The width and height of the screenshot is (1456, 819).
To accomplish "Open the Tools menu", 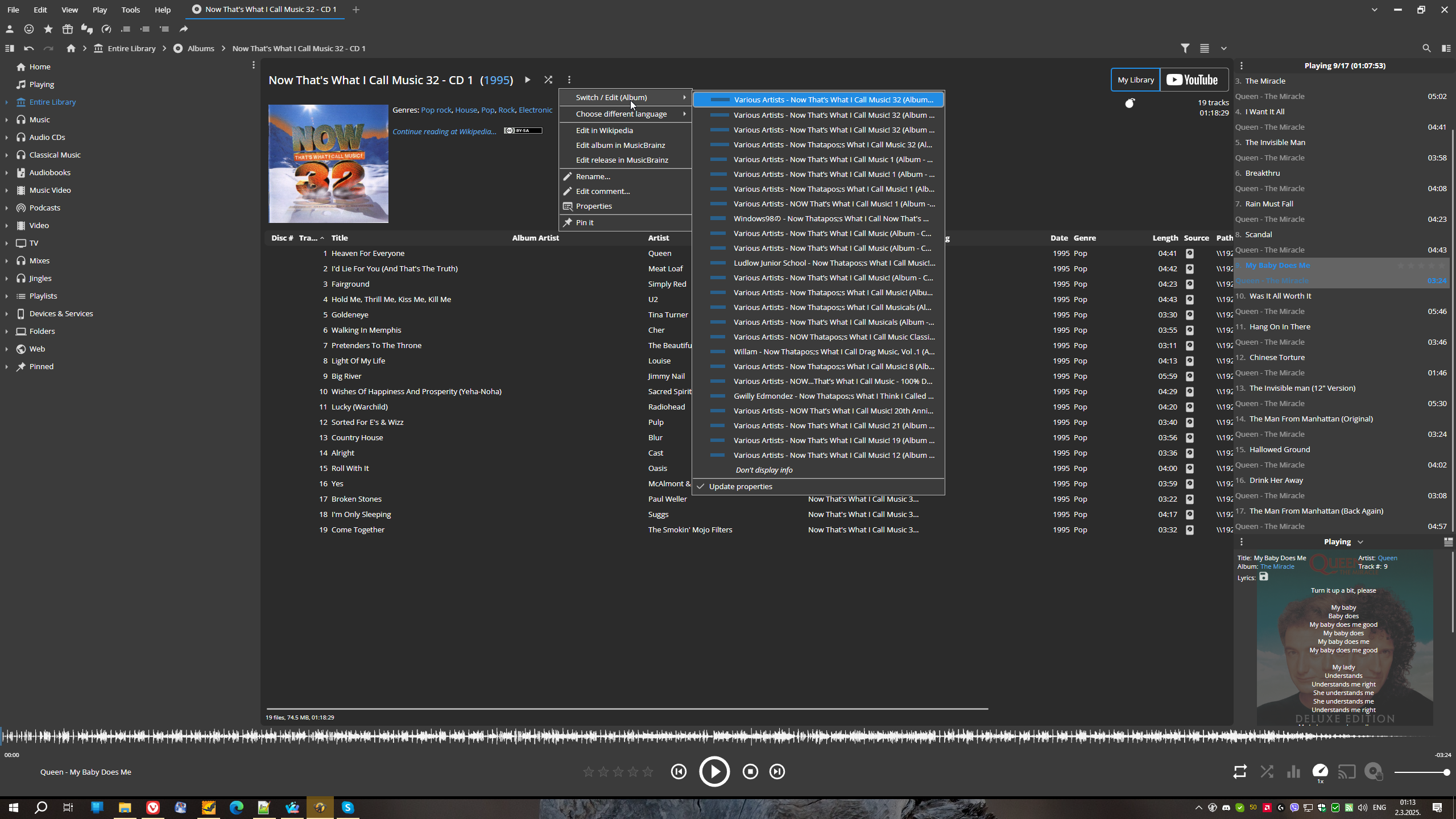I will pyautogui.click(x=130, y=10).
